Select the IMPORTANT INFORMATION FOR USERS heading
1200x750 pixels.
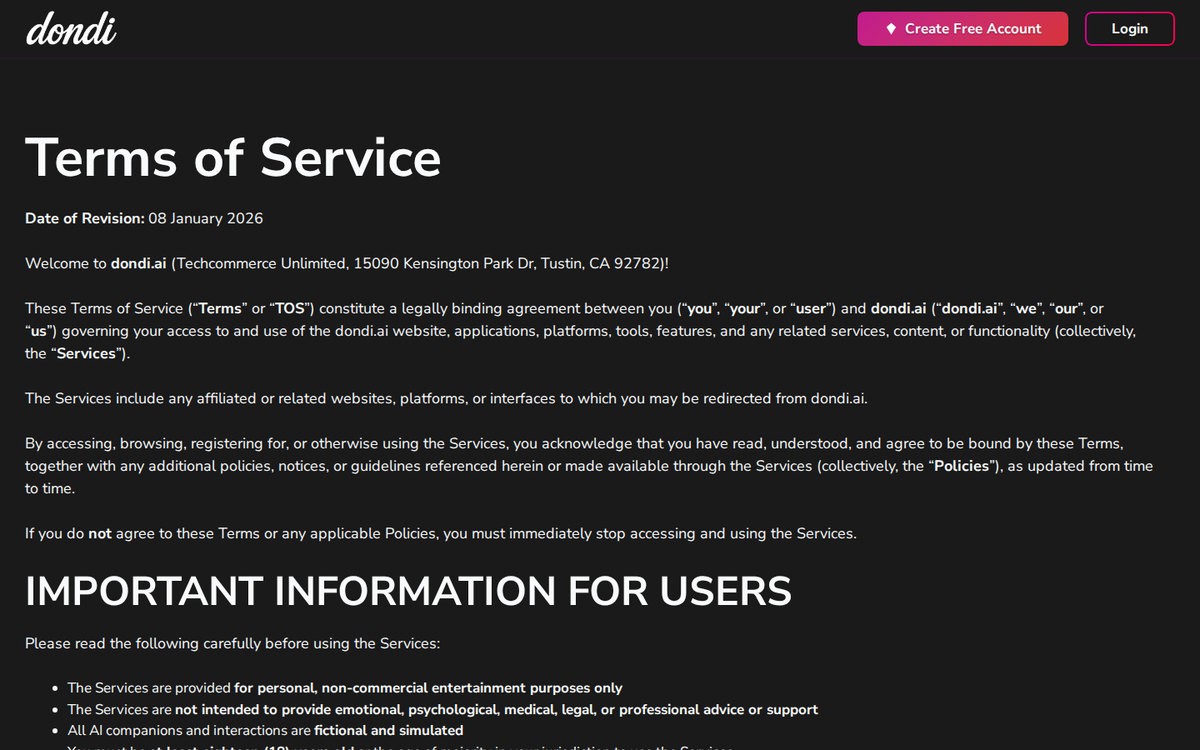click(408, 591)
